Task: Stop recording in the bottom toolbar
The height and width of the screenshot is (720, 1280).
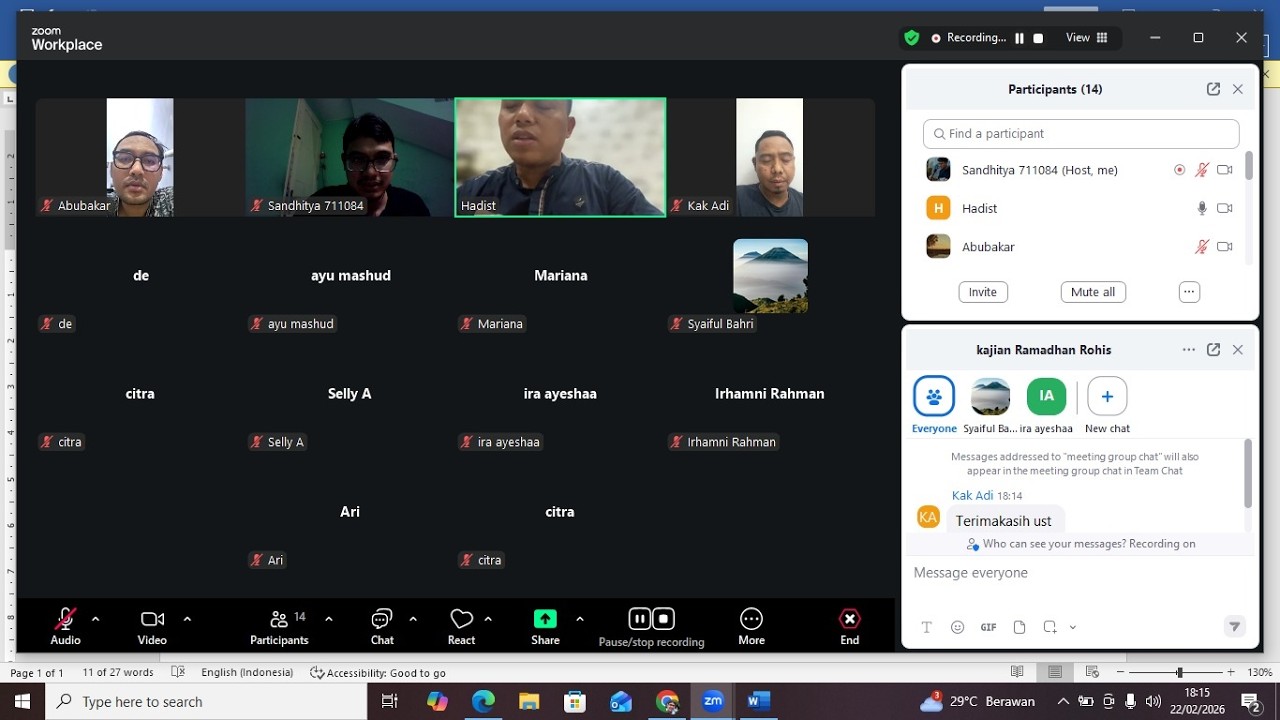Action: point(663,619)
